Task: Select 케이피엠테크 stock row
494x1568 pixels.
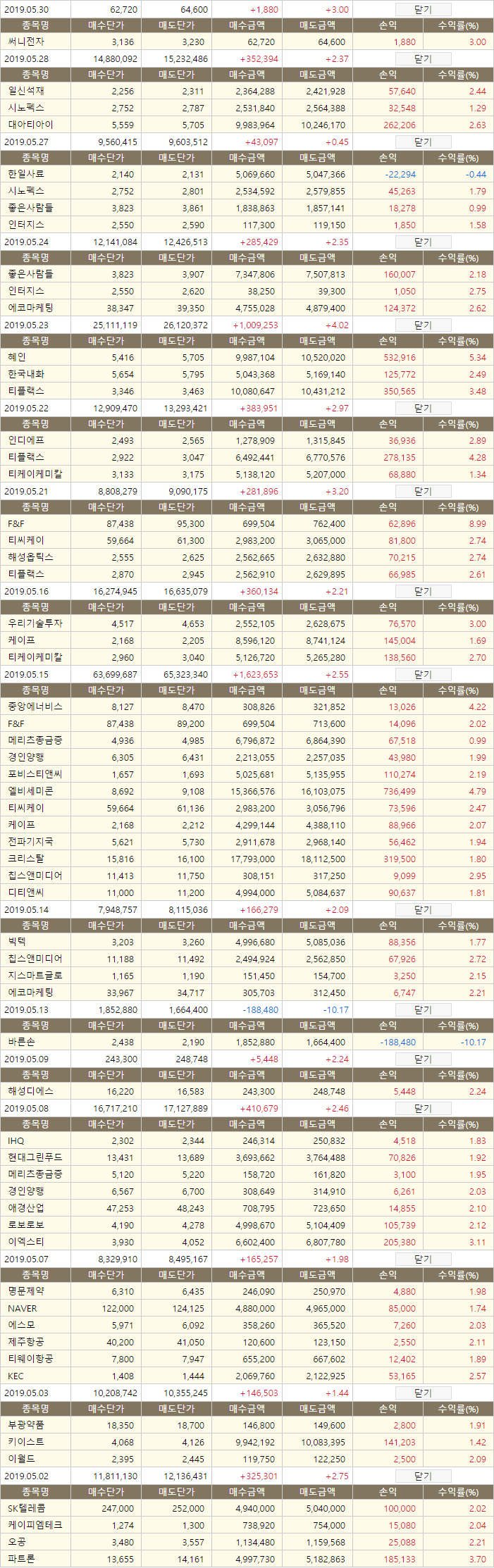Action: (35, 1525)
